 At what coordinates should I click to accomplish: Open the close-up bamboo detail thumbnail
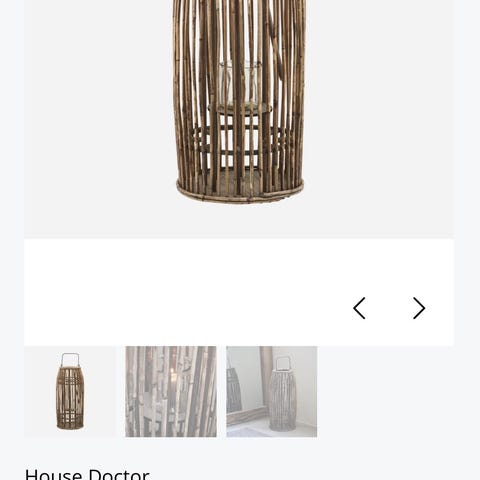(x=171, y=392)
